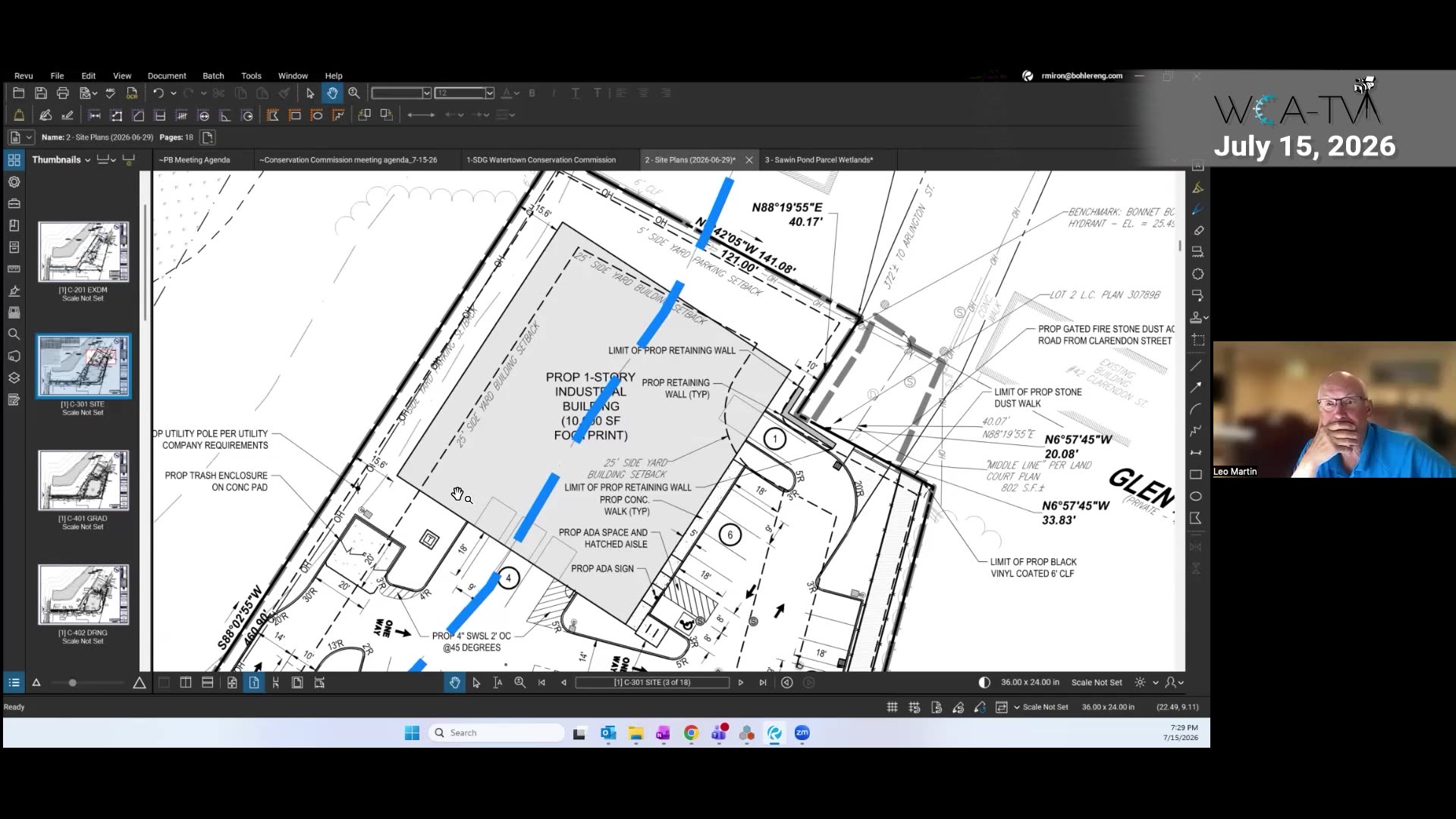Pick the Length measurement tool
The height and width of the screenshot is (819, 1456).
[95, 115]
